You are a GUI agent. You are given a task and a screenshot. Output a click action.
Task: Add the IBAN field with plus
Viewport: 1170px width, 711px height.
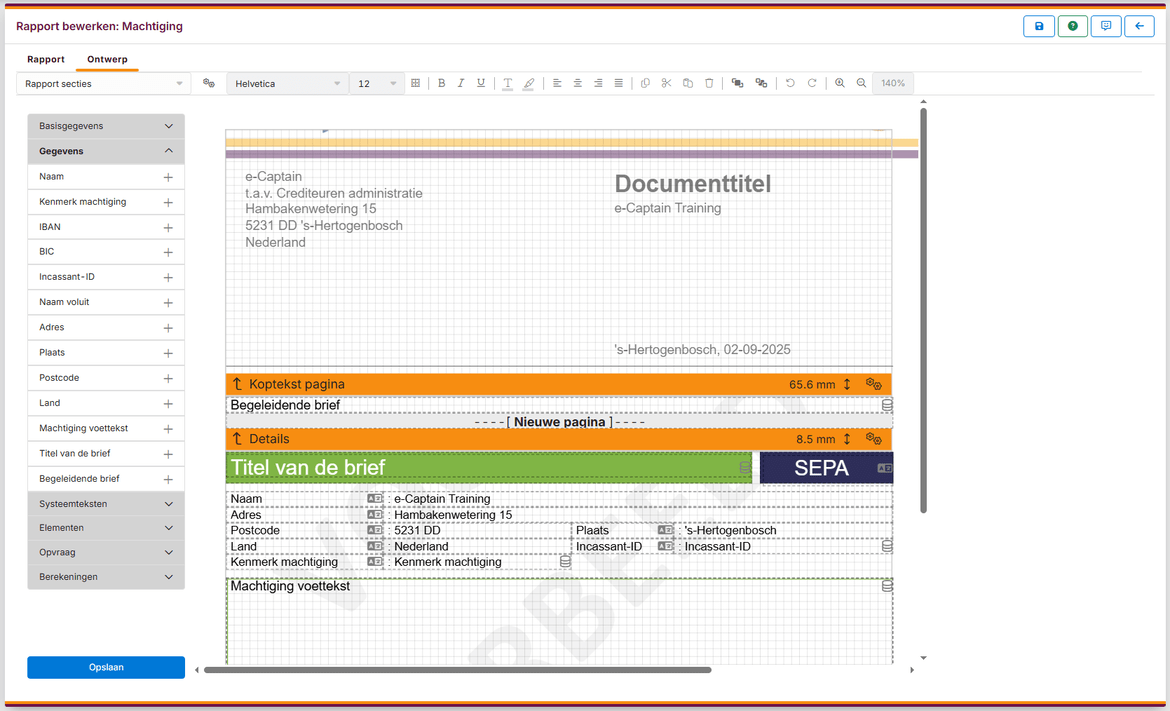(x=168, y=228)
